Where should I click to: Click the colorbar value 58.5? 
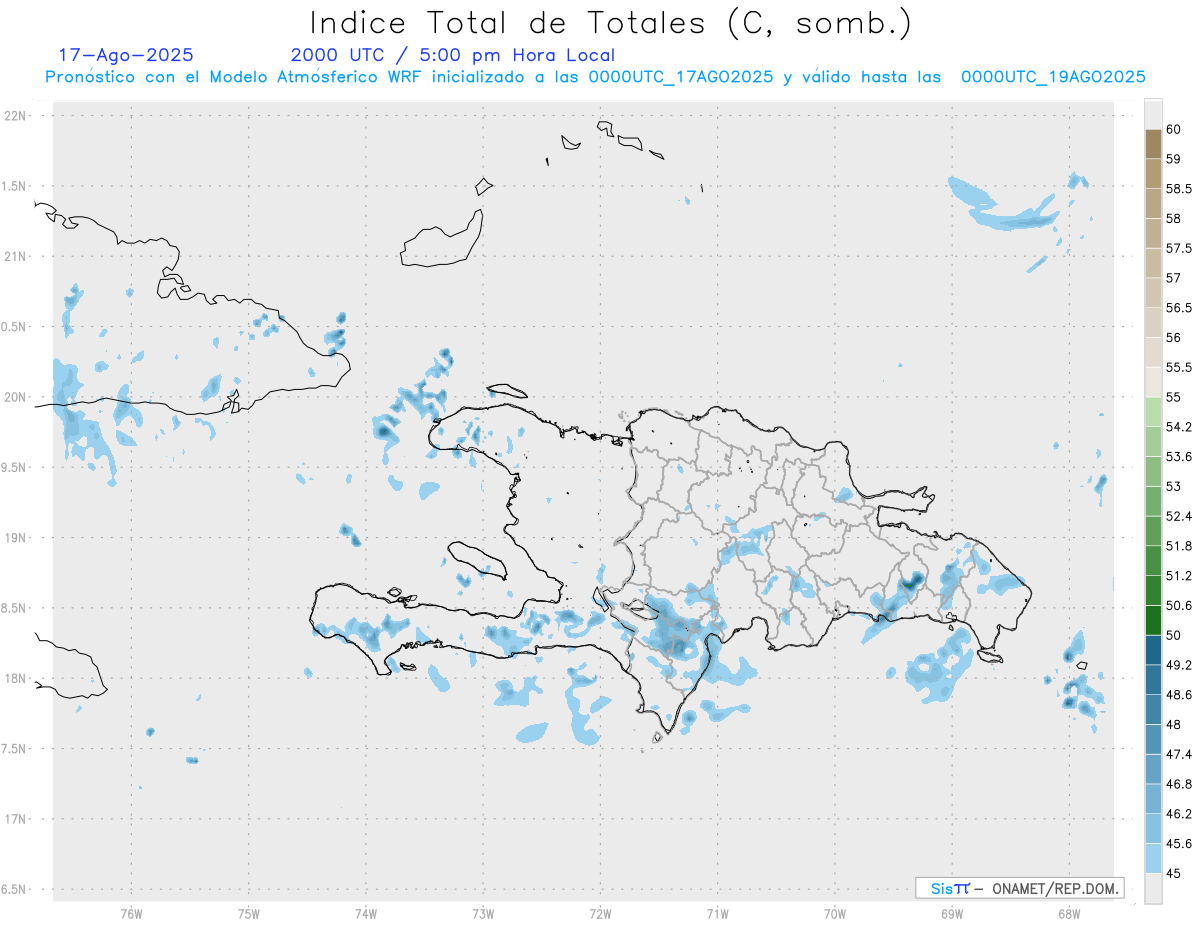click(x=1179, y=188)
